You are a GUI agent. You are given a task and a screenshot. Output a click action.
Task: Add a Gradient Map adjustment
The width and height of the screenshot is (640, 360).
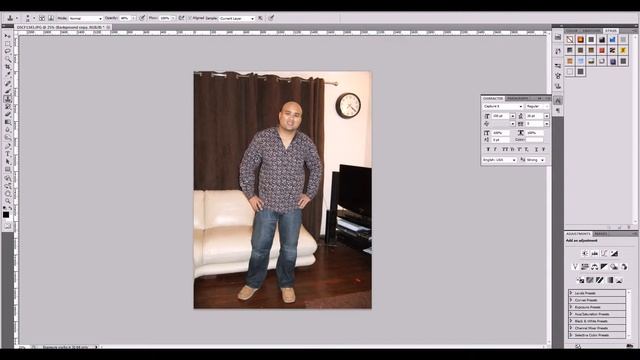point(610,280)
